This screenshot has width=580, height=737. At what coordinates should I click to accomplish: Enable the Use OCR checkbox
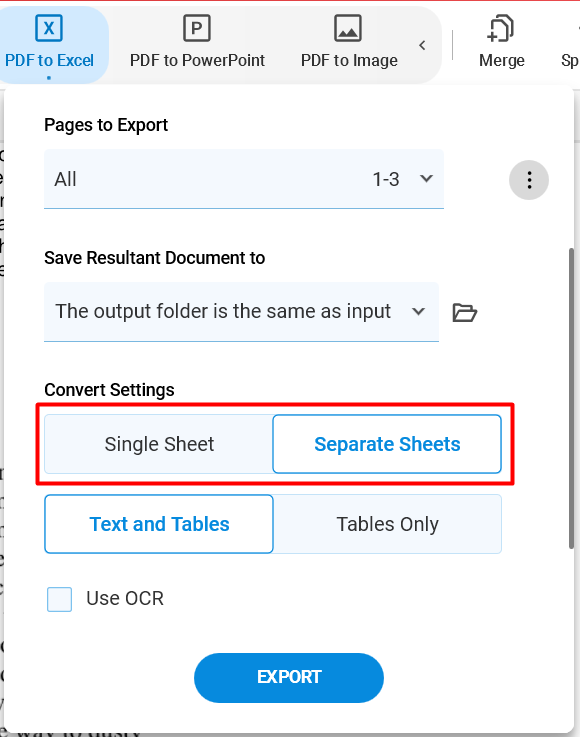(59, 599)
